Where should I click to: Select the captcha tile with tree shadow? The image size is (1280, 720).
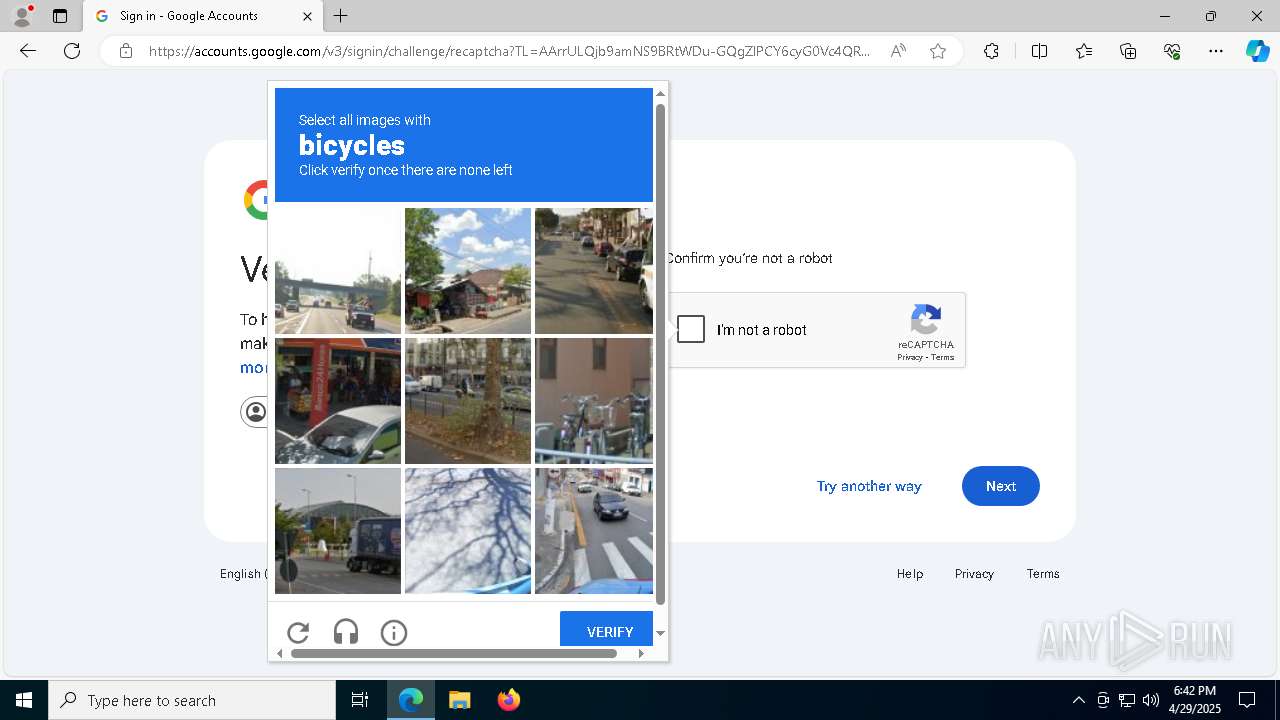pos(468,531)
